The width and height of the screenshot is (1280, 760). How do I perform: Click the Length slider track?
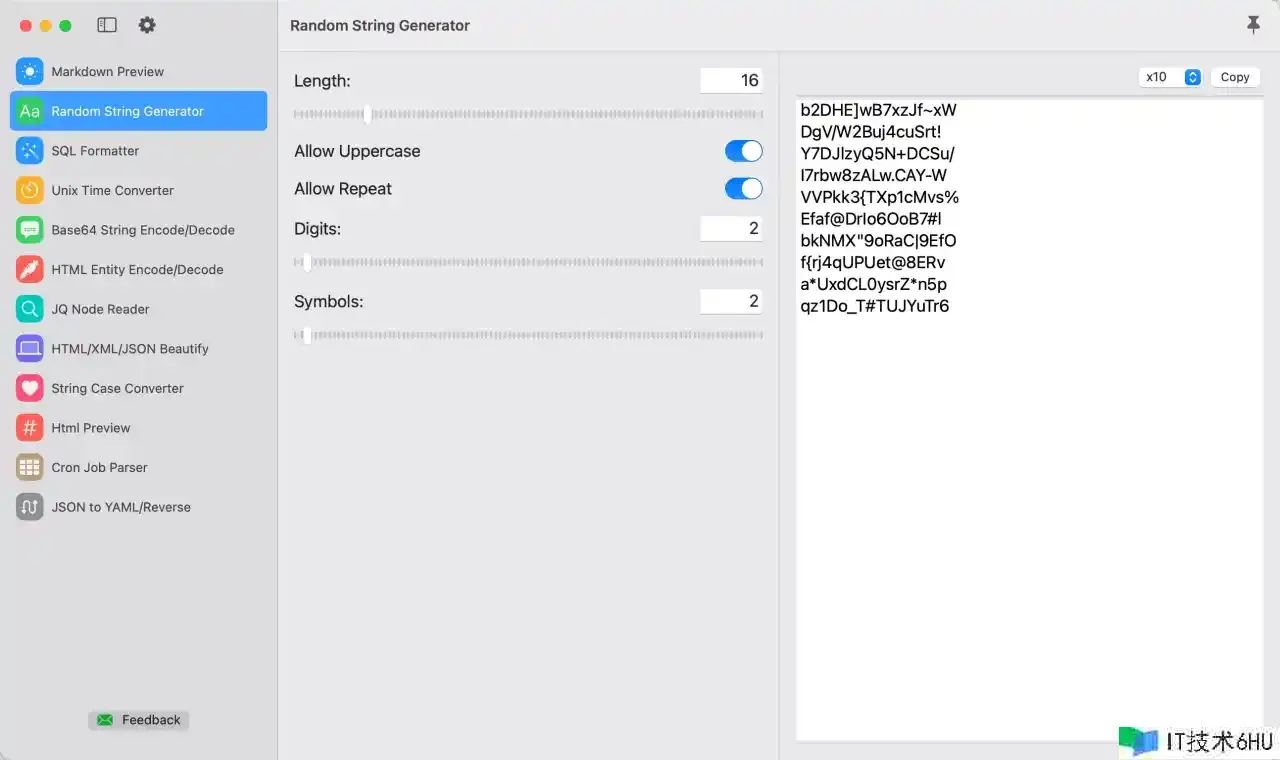click(x=528, y=115)
